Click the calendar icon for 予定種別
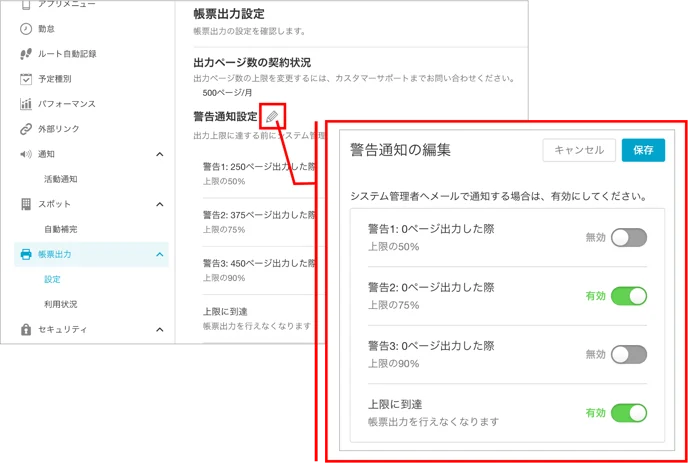Viewport: 688px width, 463px height. 26,79
